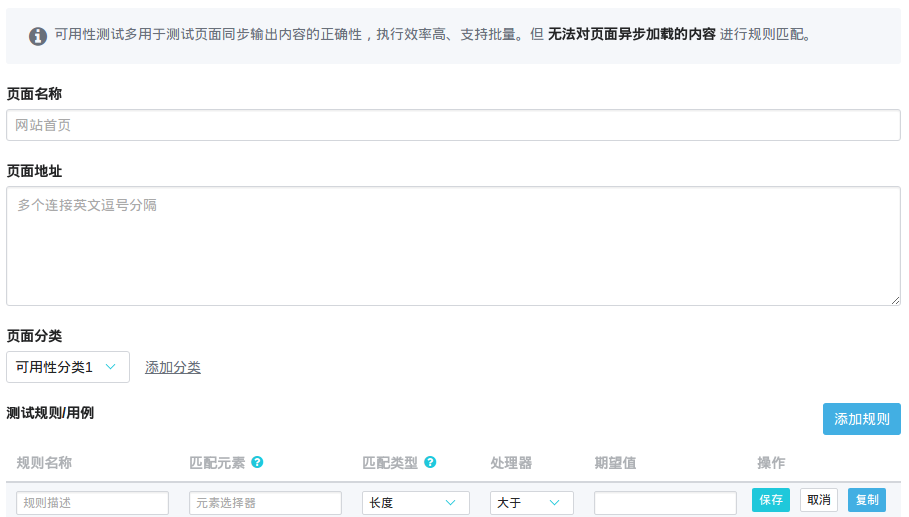Click into the 页面地址 textarea
The width and height of the screenshot is (909, 517).
pos(453,245)
